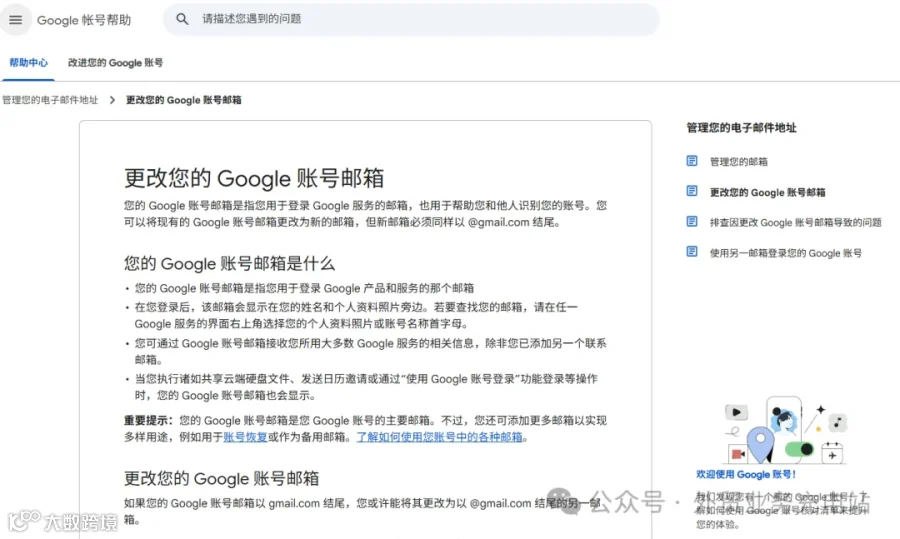900x539 pixels.
Task: Click the Google account illustration thumbnail
Action: (x=785, y=430)
